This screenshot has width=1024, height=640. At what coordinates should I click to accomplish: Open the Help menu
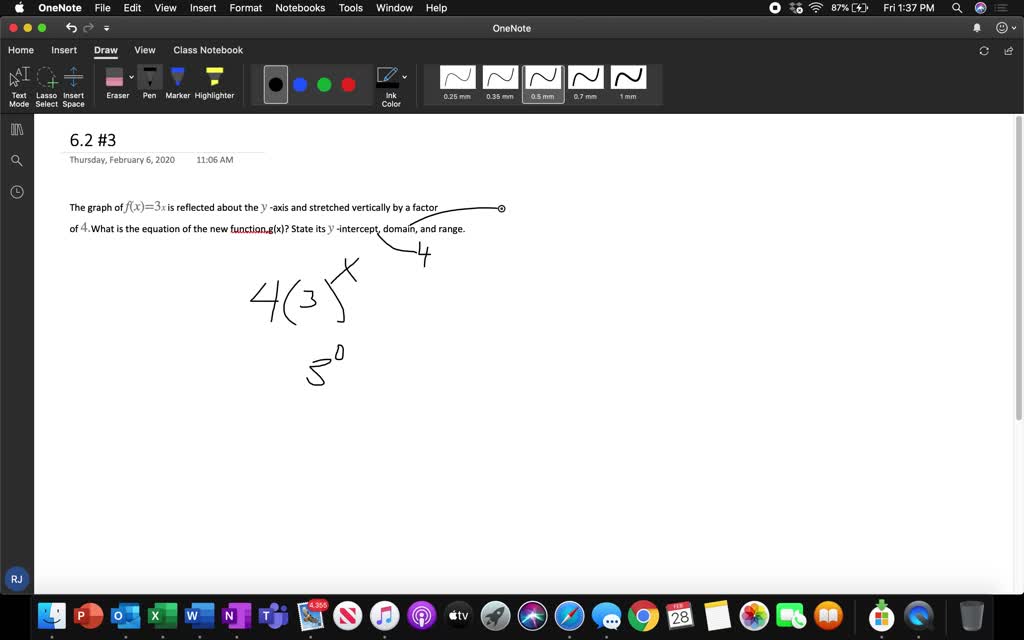tap(436, 8)
